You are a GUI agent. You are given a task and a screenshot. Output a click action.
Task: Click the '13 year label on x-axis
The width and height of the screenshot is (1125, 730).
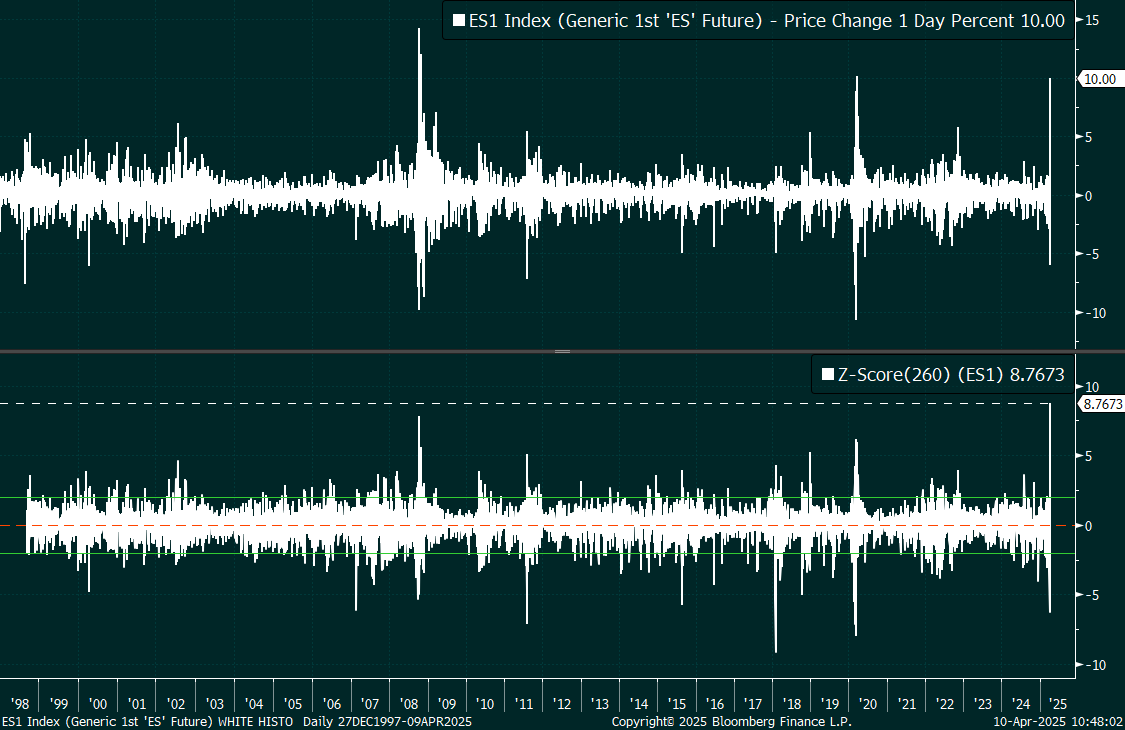point(600,704)
